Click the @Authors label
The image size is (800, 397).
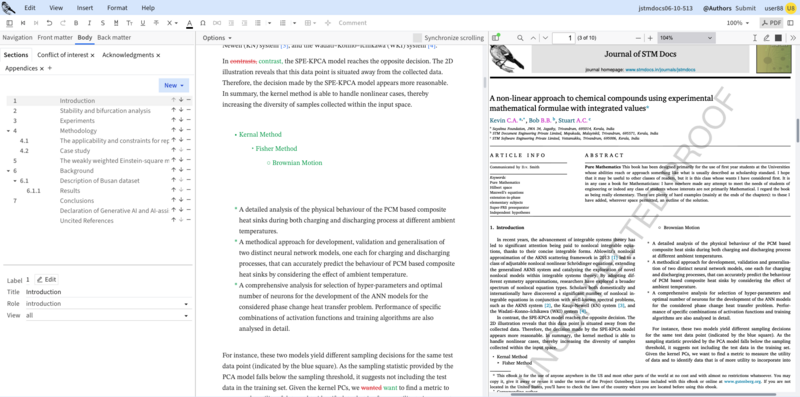[x=717, y=8]
